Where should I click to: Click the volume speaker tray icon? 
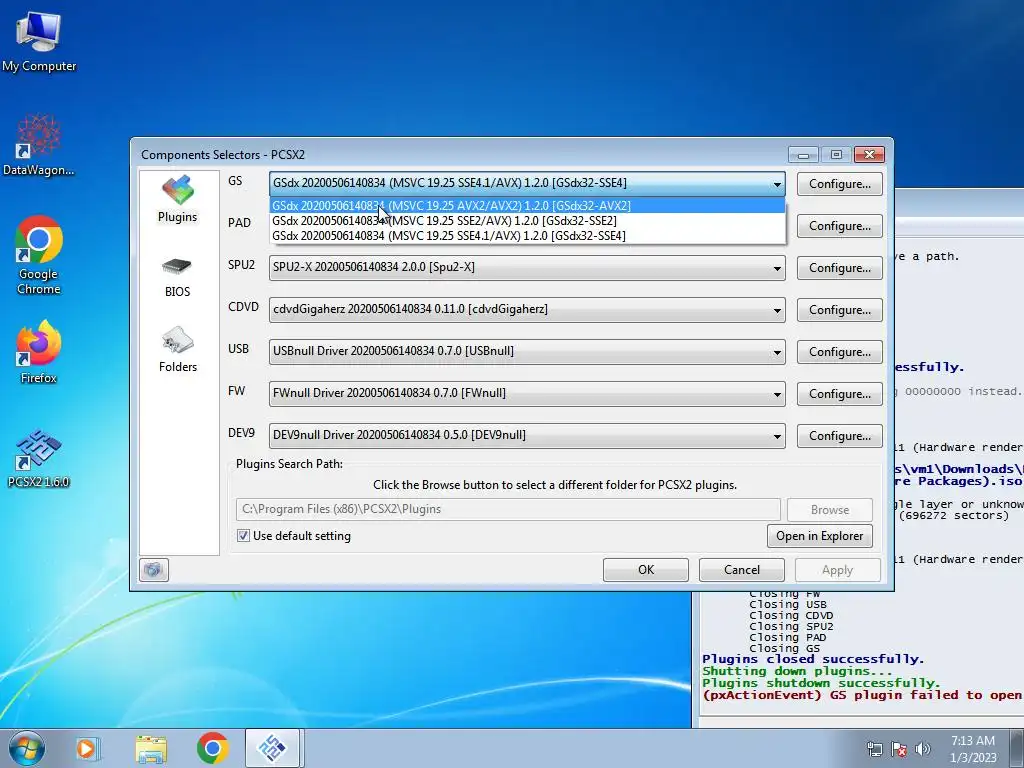tap(923, 749)
